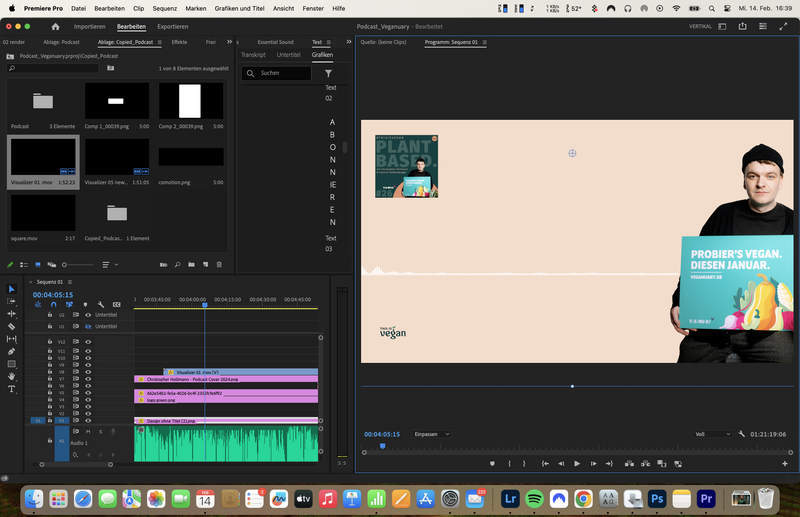Viewport: 800px width, 517px height.
Task: Select the Type tool
Action: (x=12, y=389)
